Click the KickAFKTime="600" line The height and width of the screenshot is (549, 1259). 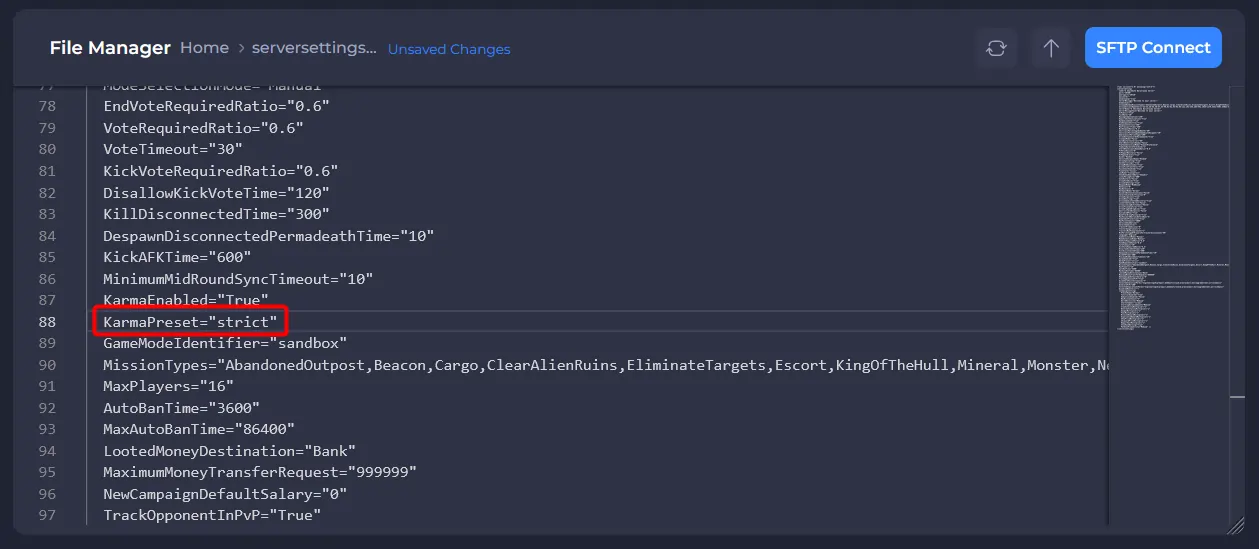177,257
